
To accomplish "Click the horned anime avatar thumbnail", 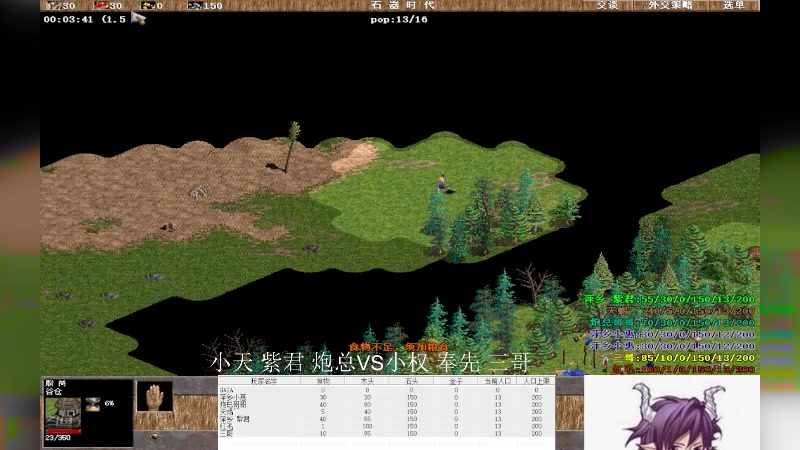I will point(671,413).
